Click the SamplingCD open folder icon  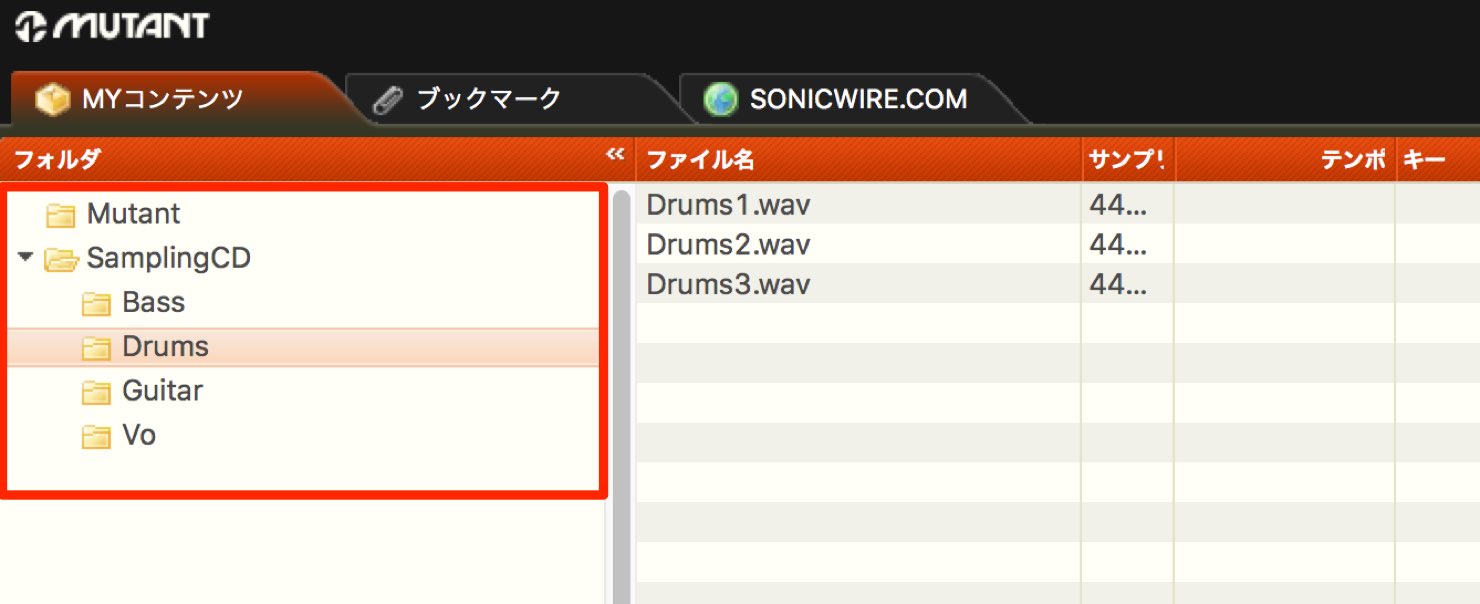coord(62,260)
